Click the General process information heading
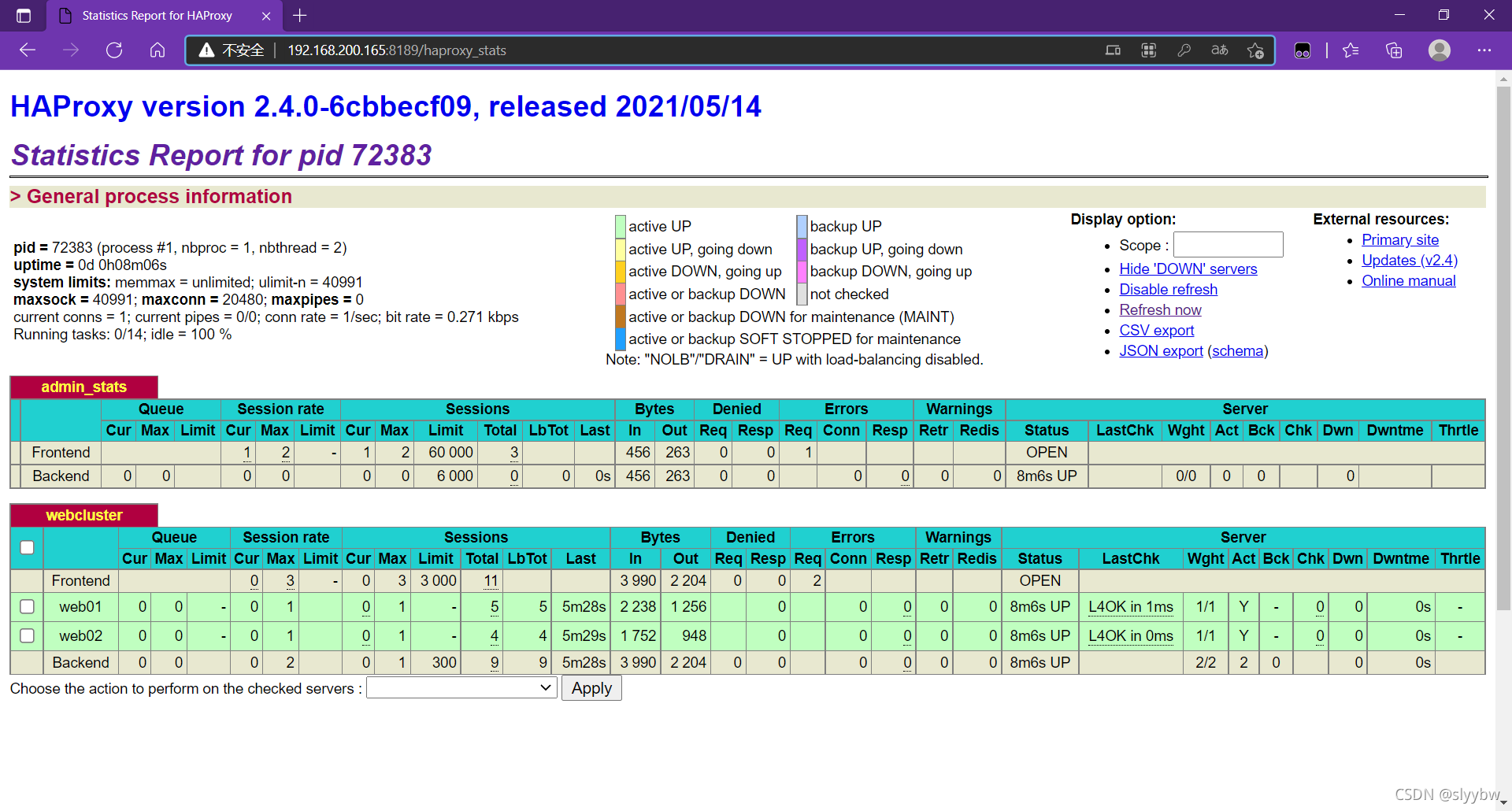Screen dimensions: 1512x811 point(159,197)
